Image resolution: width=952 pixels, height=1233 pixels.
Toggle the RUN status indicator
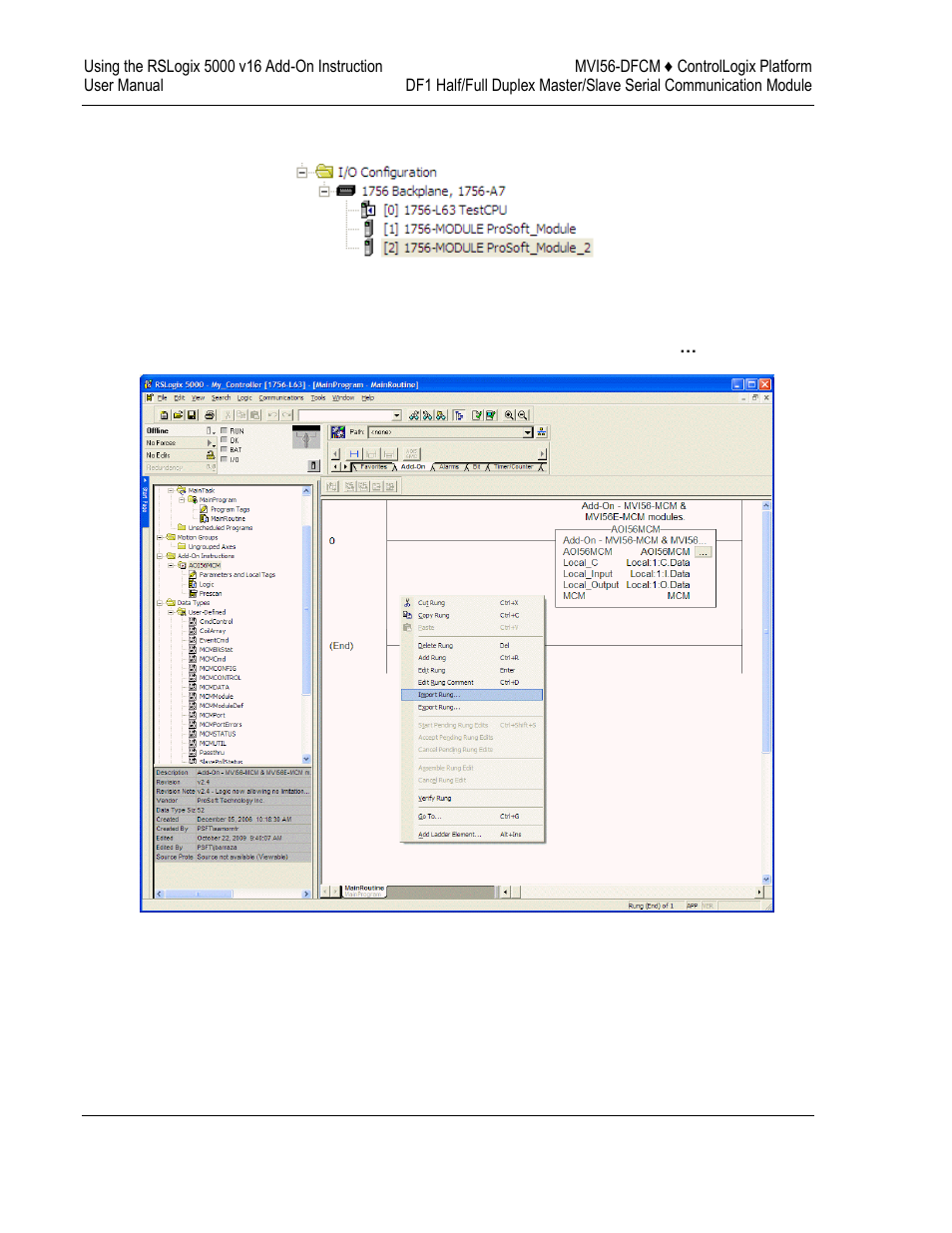[224, 431]
